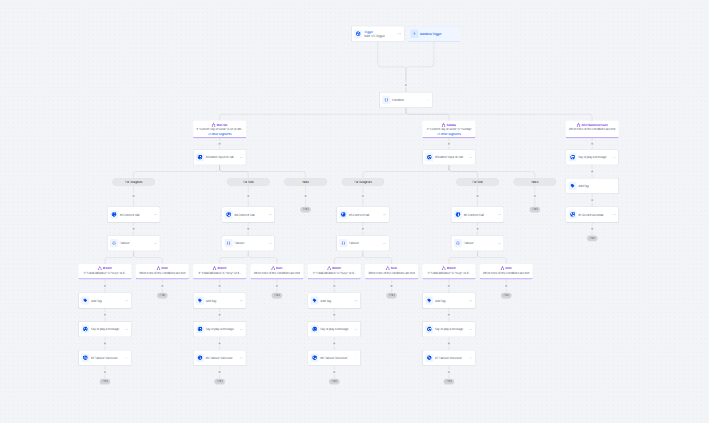
Task: Select For Sales chip under Mon-Sat
Action: 248,182
